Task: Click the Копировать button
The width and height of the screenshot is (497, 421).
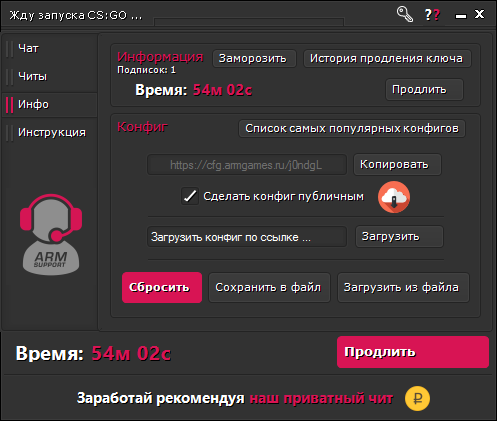Action: [x=397, y=164]
